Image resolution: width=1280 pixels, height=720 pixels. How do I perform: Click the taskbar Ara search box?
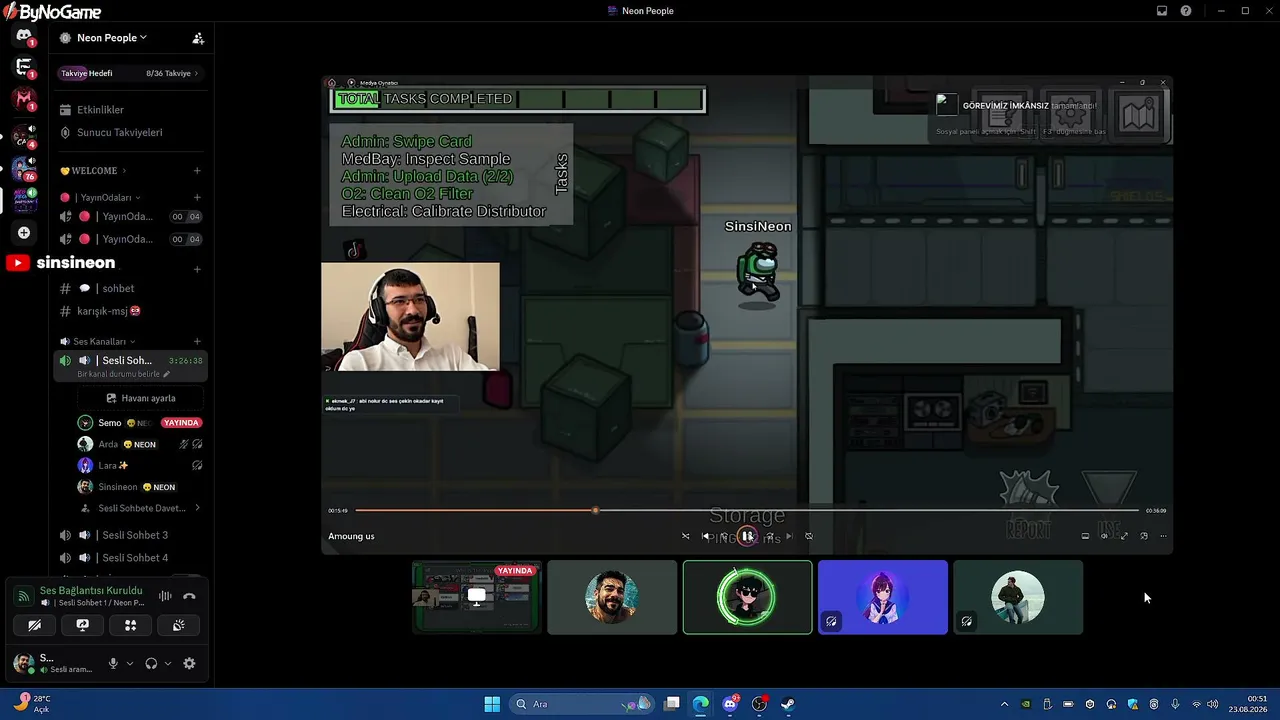coord(582,704)
